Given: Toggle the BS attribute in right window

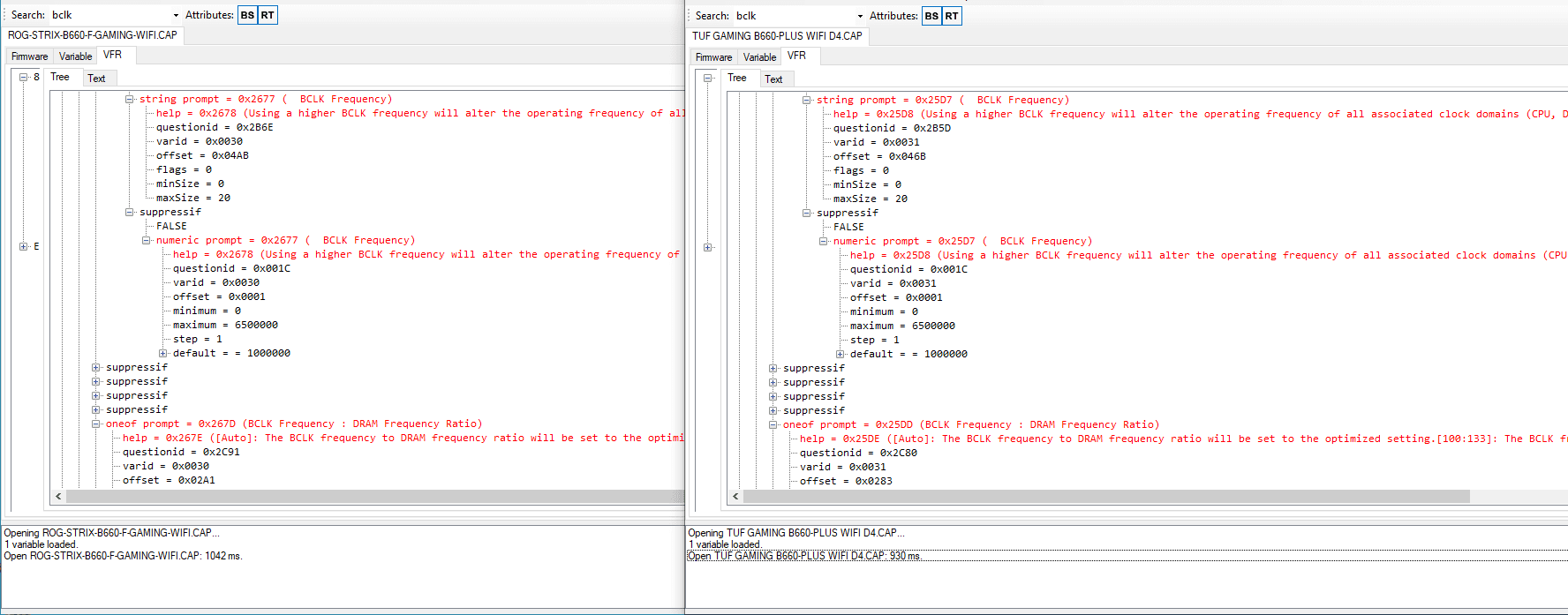Looking at the screenshot, I should [931, 16].
